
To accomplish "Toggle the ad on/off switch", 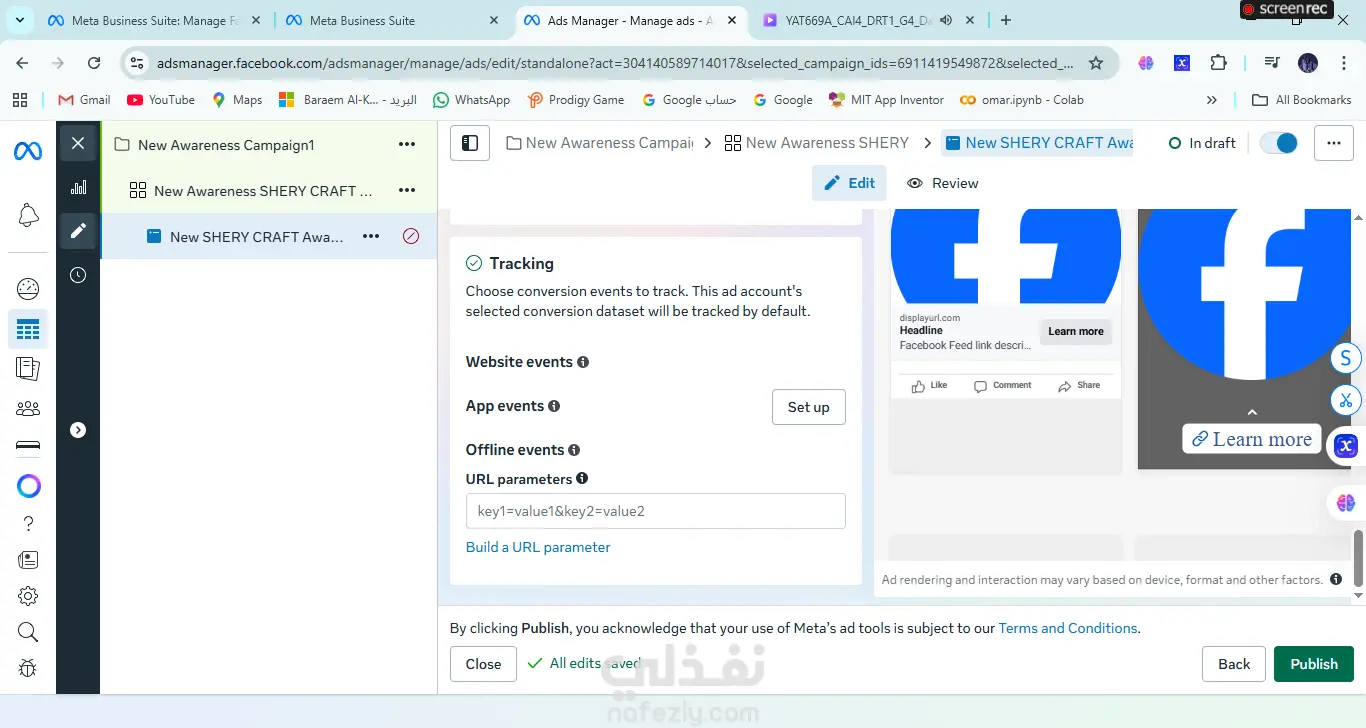I will tap(1279, 143).
